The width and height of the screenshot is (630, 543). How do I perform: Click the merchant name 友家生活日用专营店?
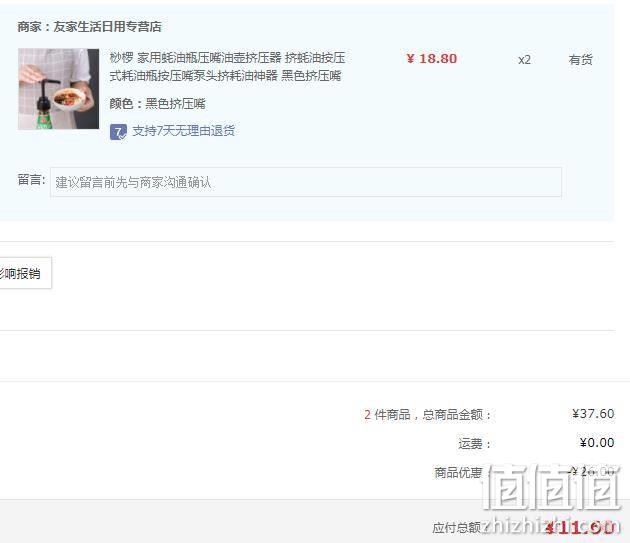point(108,27)
